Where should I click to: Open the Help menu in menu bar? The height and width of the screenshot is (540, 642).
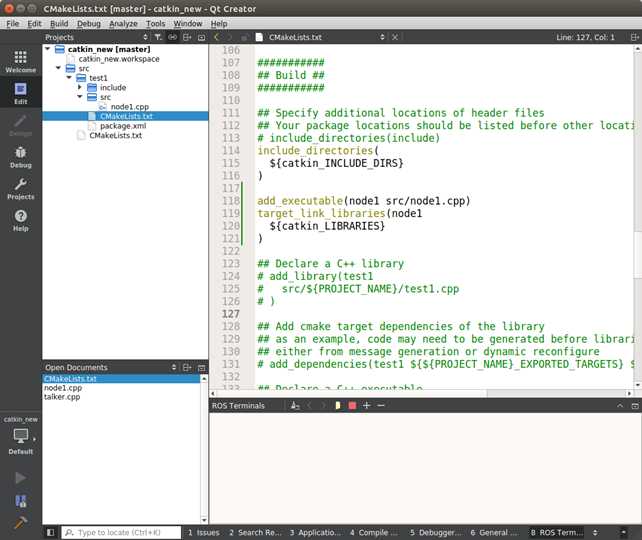219,24
